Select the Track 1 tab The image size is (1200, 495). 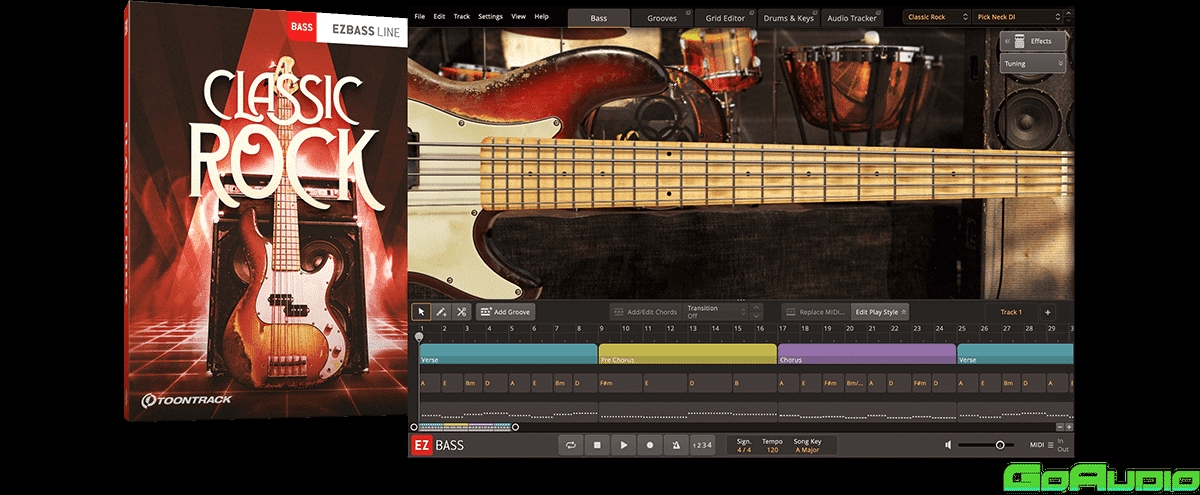point(1011,312)
